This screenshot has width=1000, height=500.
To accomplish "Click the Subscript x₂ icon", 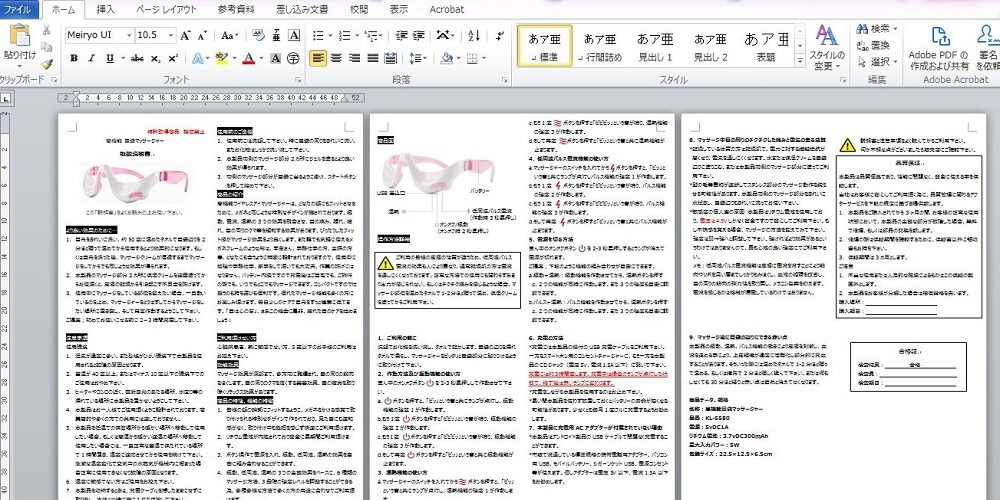I will tap(156, 58).
